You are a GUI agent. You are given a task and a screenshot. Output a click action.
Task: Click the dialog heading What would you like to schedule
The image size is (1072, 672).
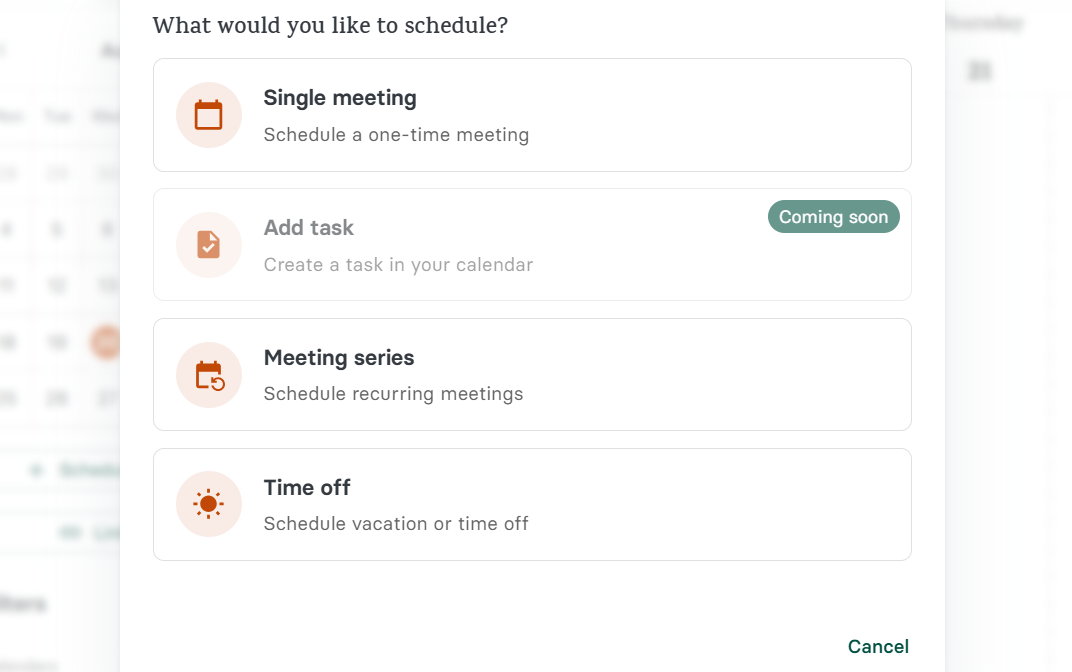[x=330, y=25]
